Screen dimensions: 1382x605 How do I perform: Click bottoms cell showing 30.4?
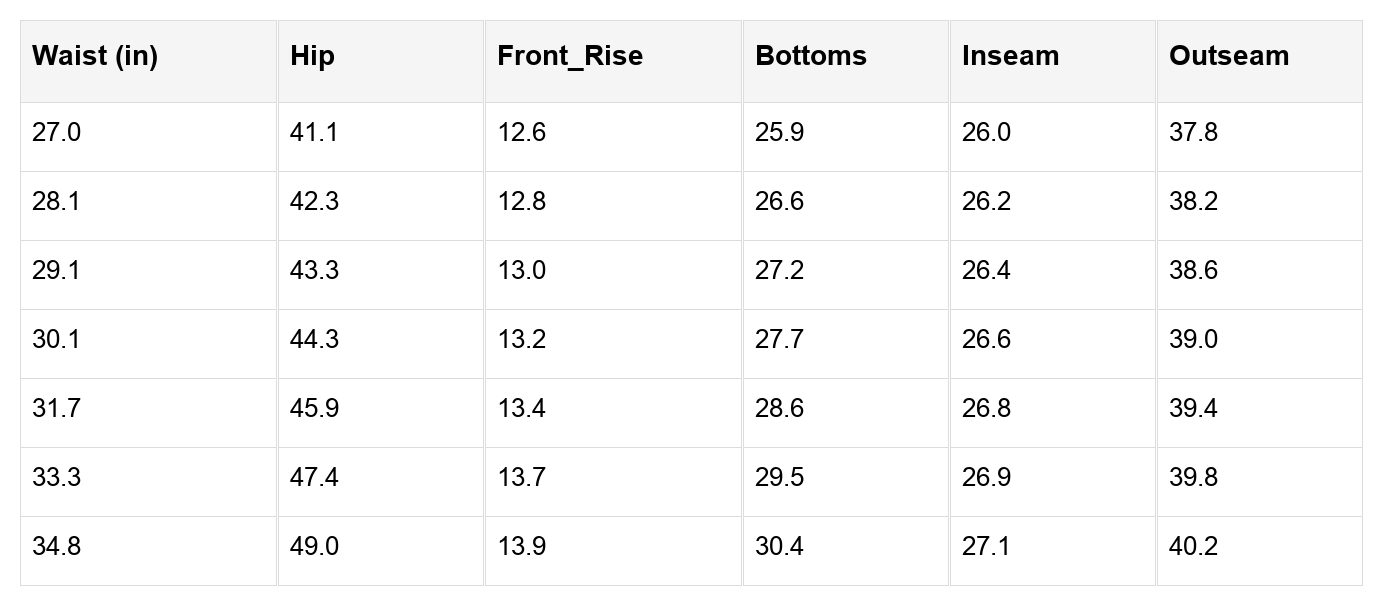point(846,551)
